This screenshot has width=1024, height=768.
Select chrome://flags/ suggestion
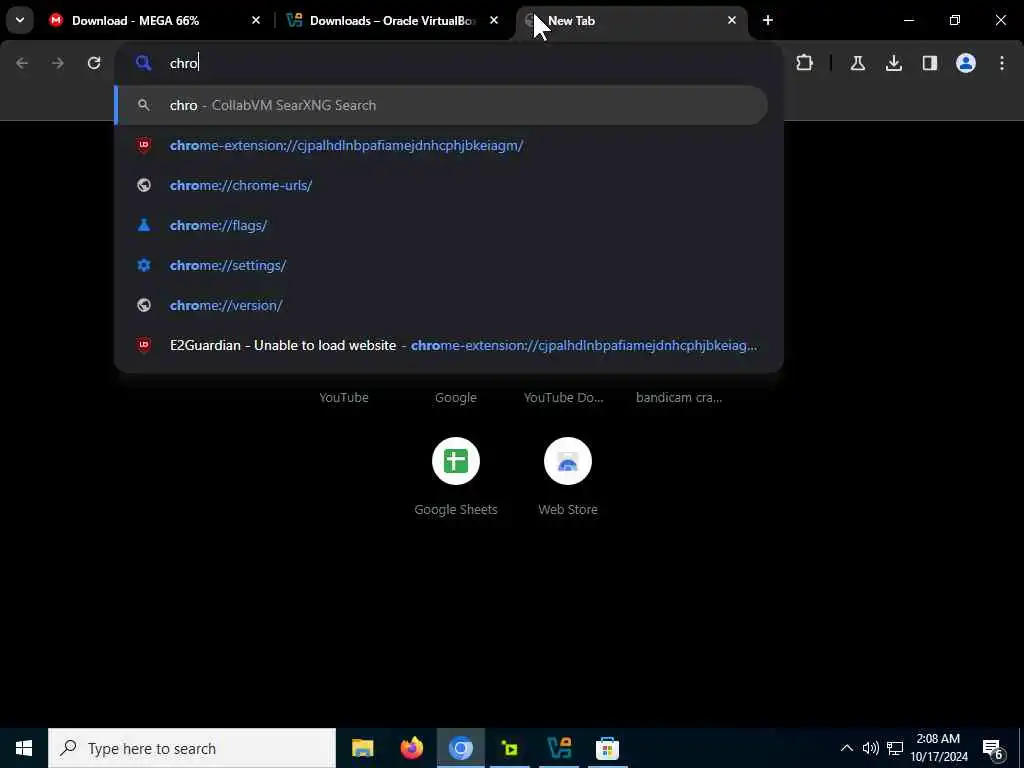(x=441, y=225)
